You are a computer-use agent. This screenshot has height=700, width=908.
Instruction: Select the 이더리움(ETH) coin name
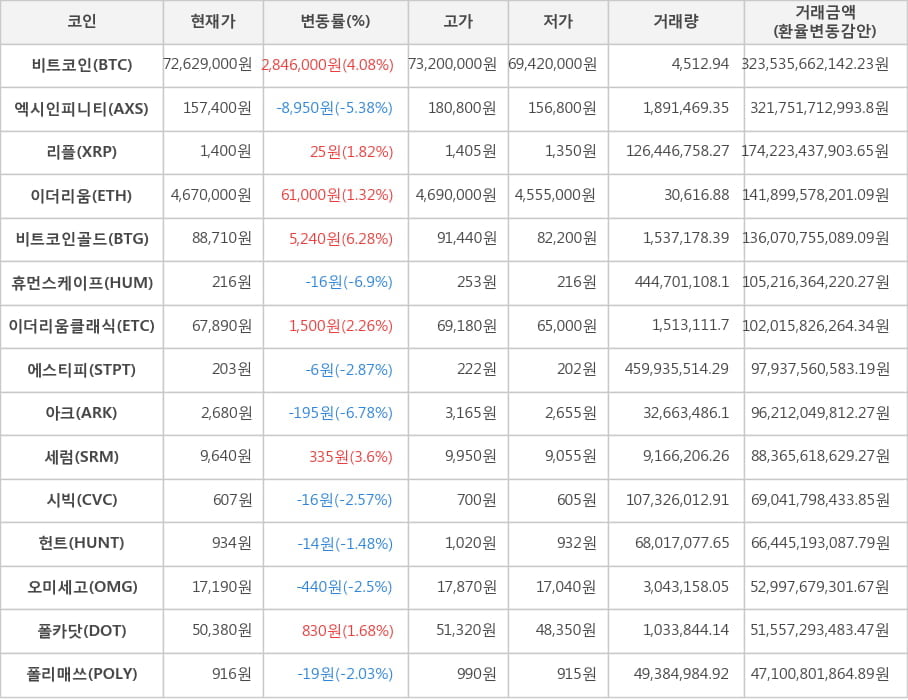coord(82,196)
